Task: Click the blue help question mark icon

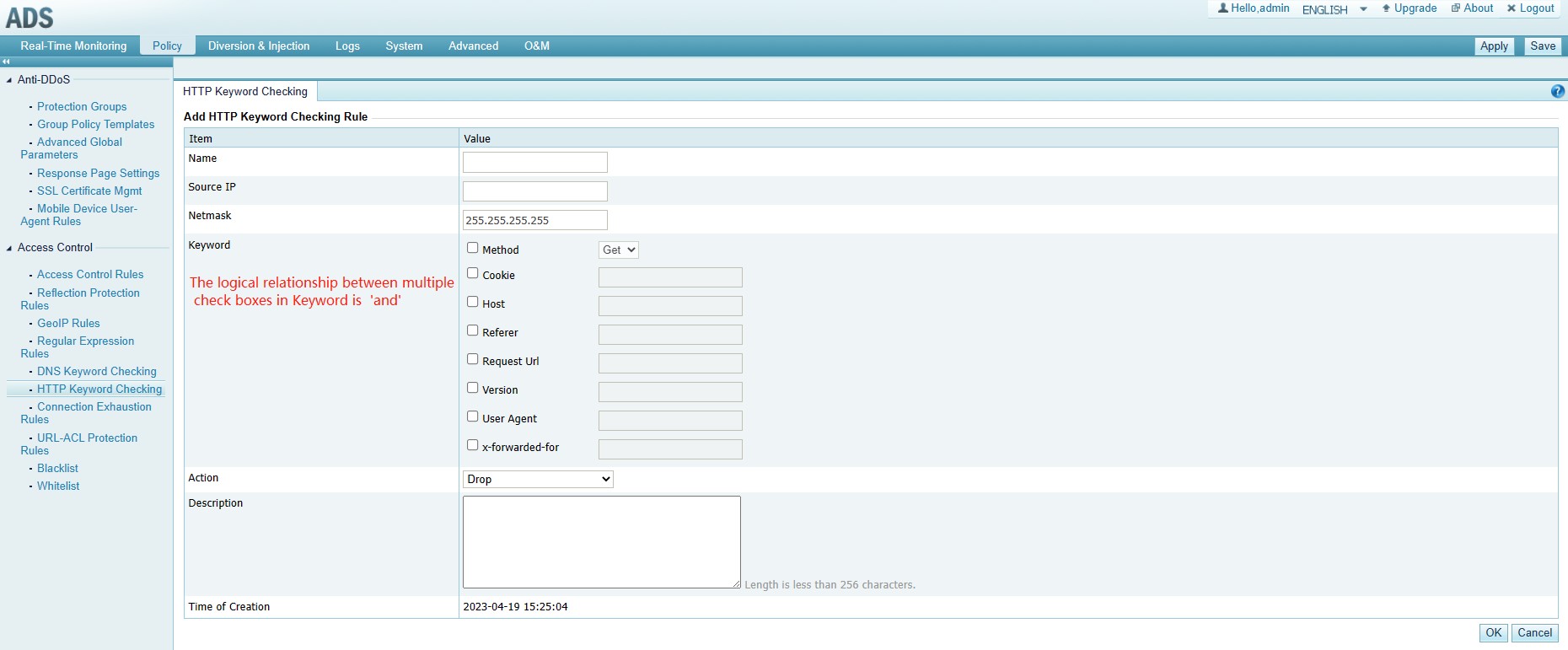Action: click(x=1557, y=91)
